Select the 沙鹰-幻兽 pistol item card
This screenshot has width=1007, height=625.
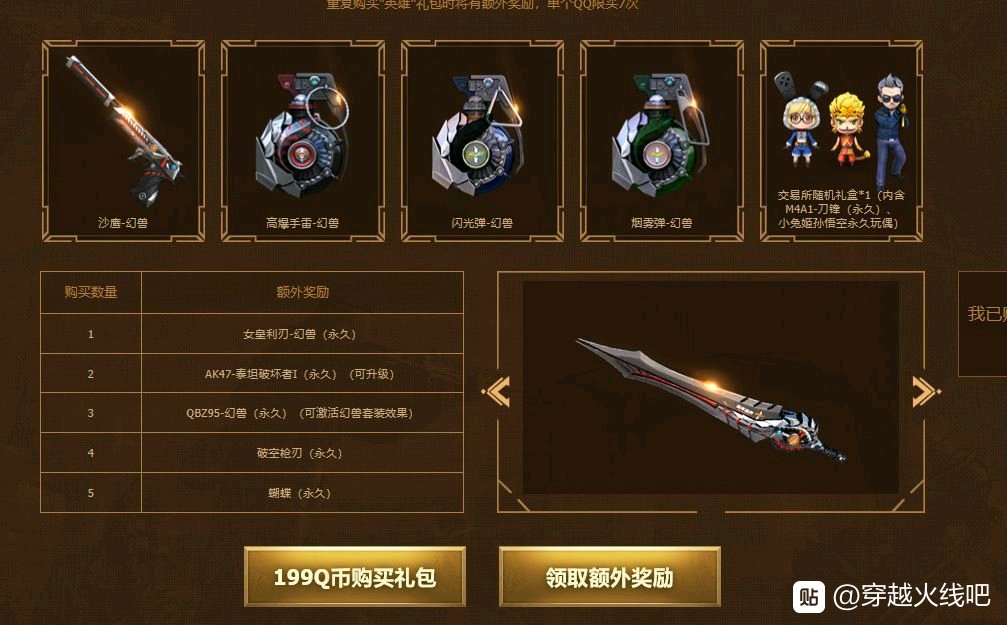[x=123, y=141]
